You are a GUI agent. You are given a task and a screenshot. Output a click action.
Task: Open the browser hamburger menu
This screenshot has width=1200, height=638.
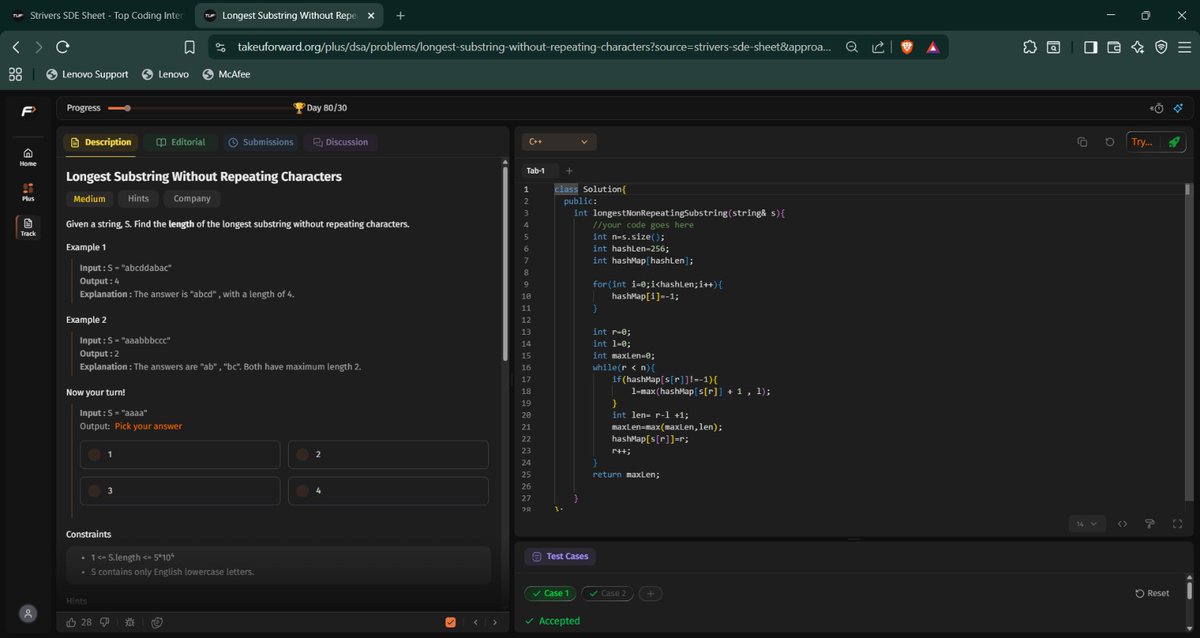pyautogui.click(x=1184, y=47)
